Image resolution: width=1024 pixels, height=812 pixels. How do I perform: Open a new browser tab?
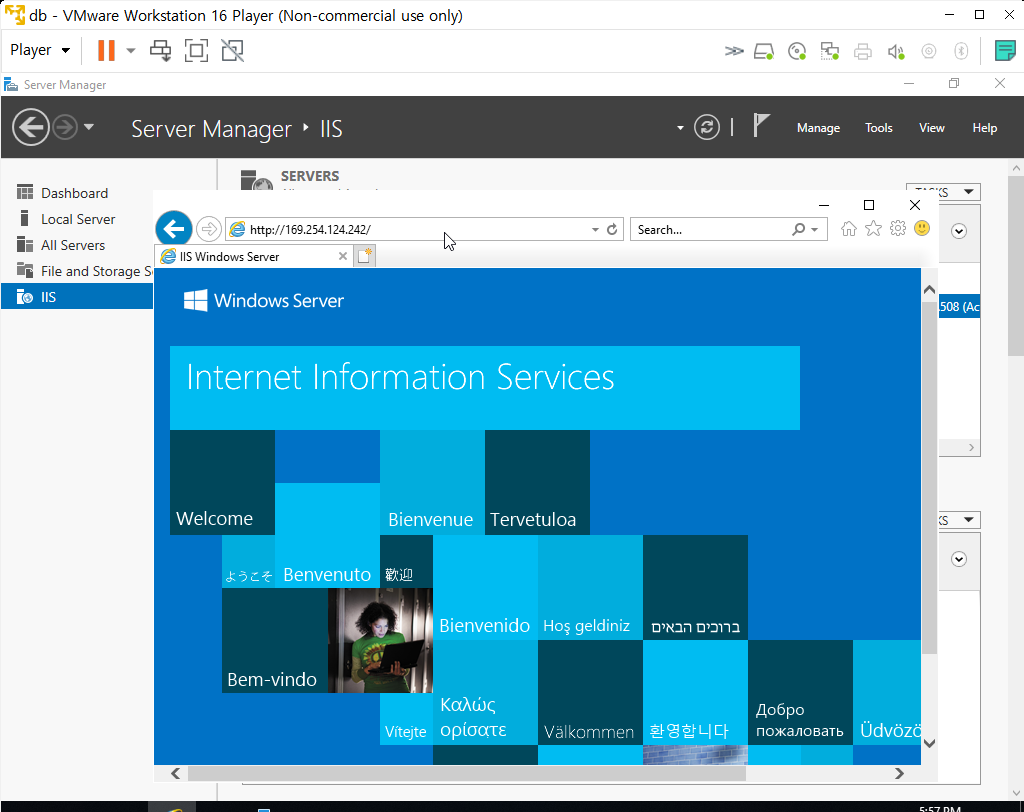point(364,255)
